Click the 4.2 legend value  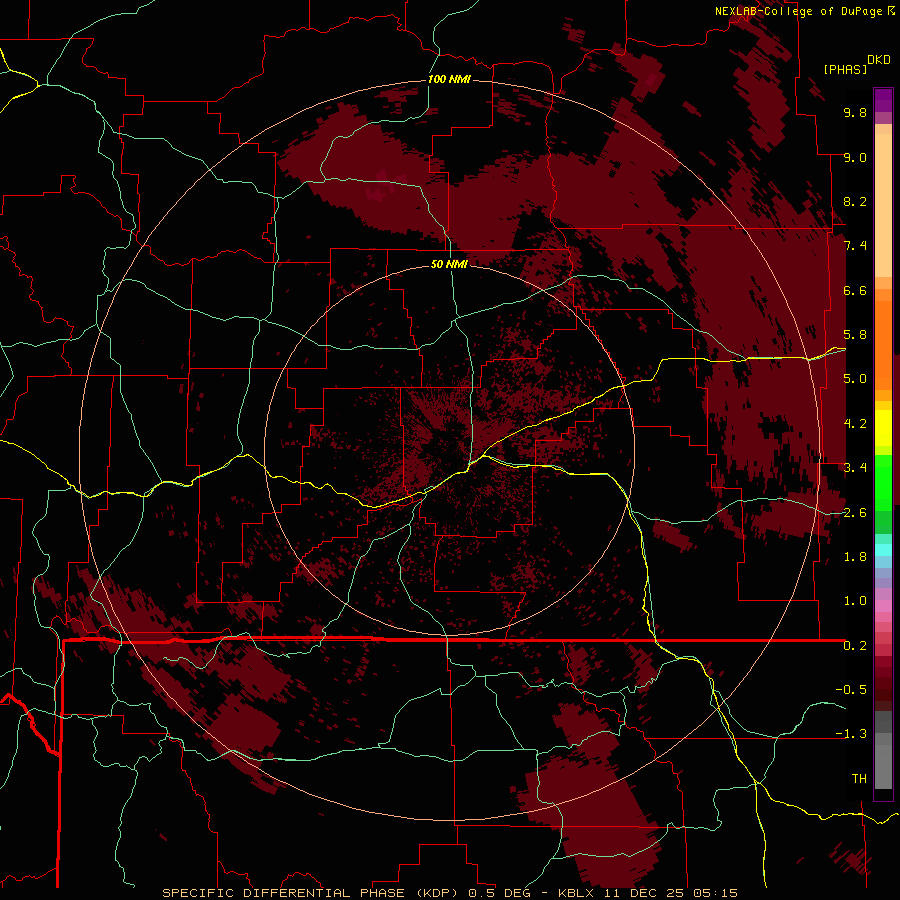click(x=855, y=424)
